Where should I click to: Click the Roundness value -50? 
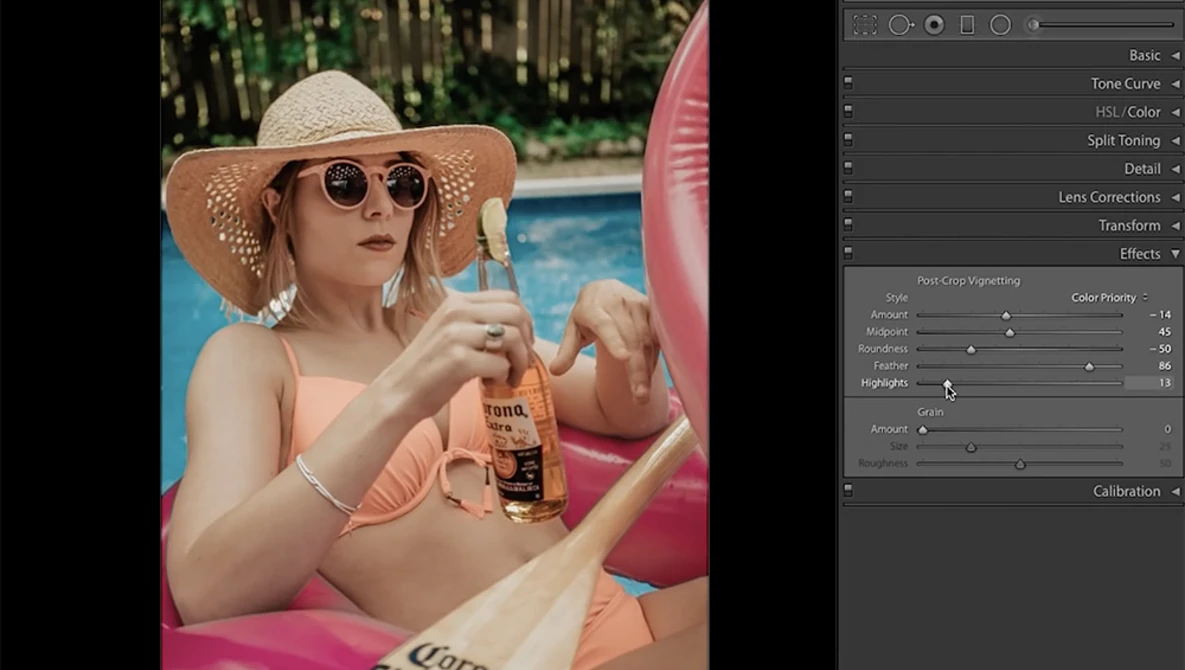[1160, 349]
